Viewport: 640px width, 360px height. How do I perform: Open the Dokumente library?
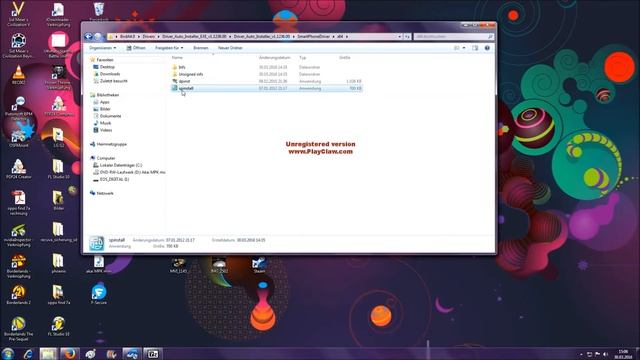coord(110,116)
